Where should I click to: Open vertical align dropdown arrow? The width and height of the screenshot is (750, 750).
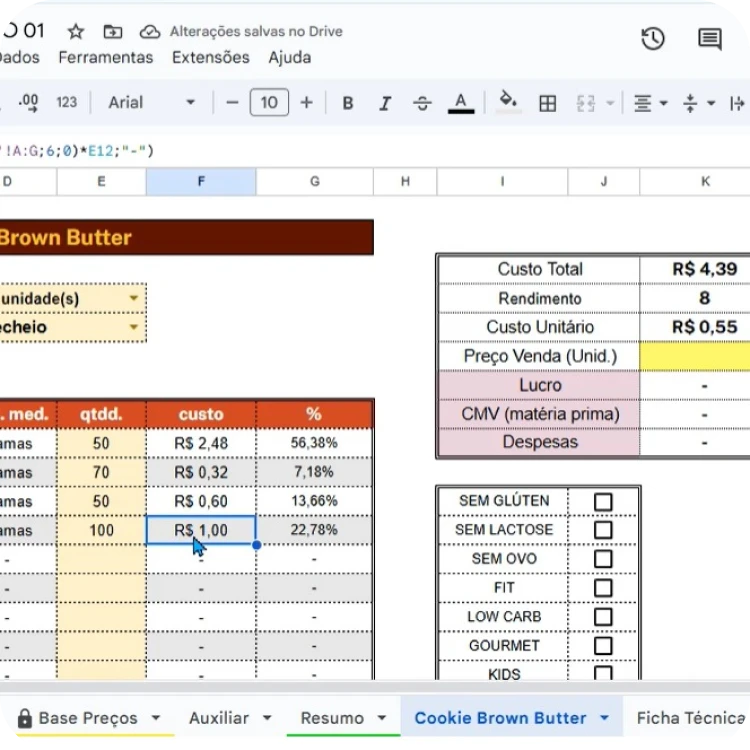(x=711, y=103)
